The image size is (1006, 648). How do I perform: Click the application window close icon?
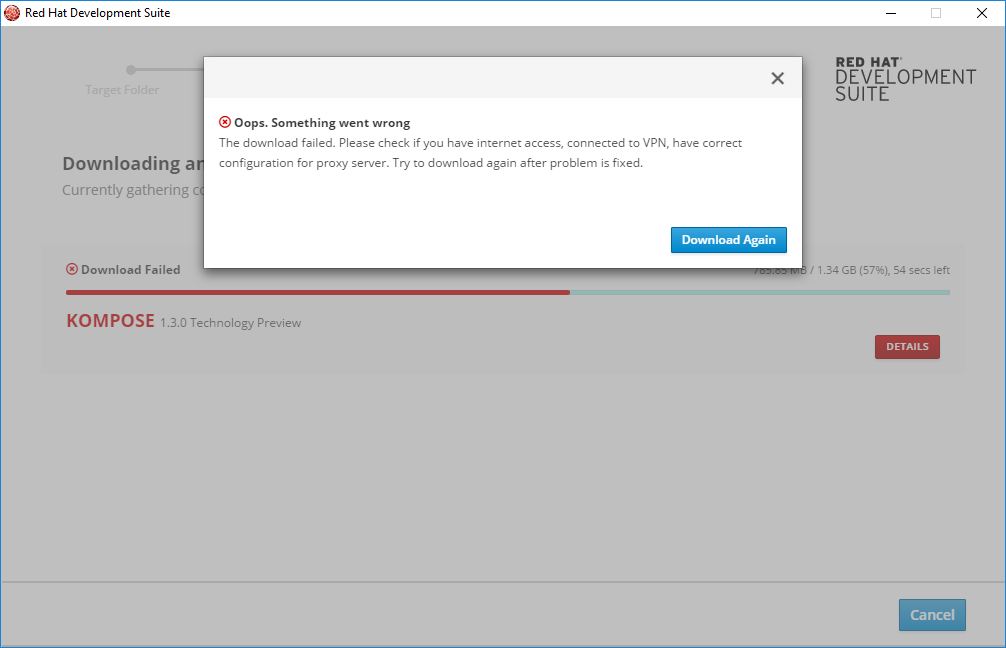click(981, 13)
